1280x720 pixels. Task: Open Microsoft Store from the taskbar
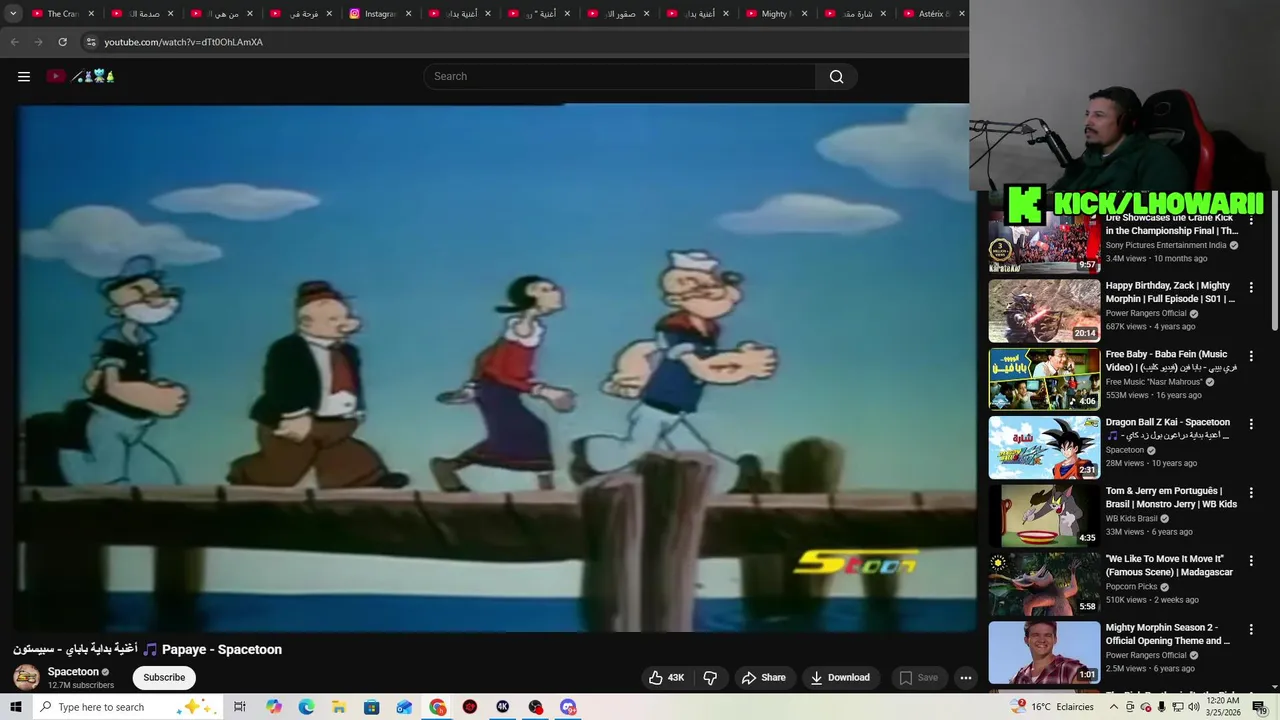(x=371, y=707)
